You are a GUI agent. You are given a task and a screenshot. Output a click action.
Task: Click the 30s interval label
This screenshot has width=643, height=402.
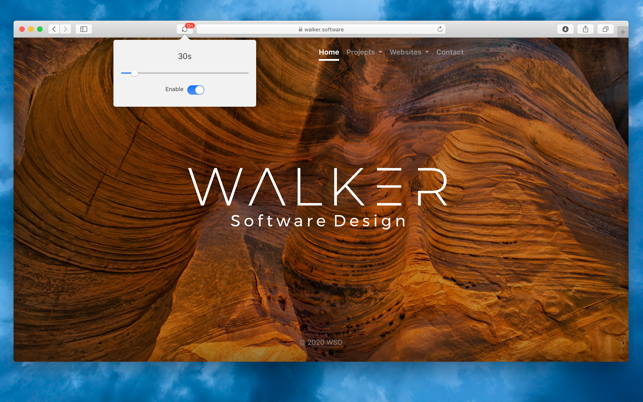185,56
